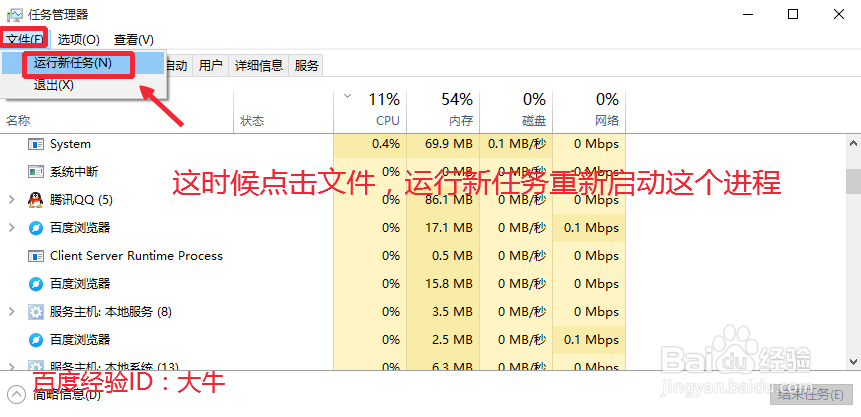Click the 百度浏览器 icon with 2.5 MB
Screen dimensions: 861x417
pos(36,340)
